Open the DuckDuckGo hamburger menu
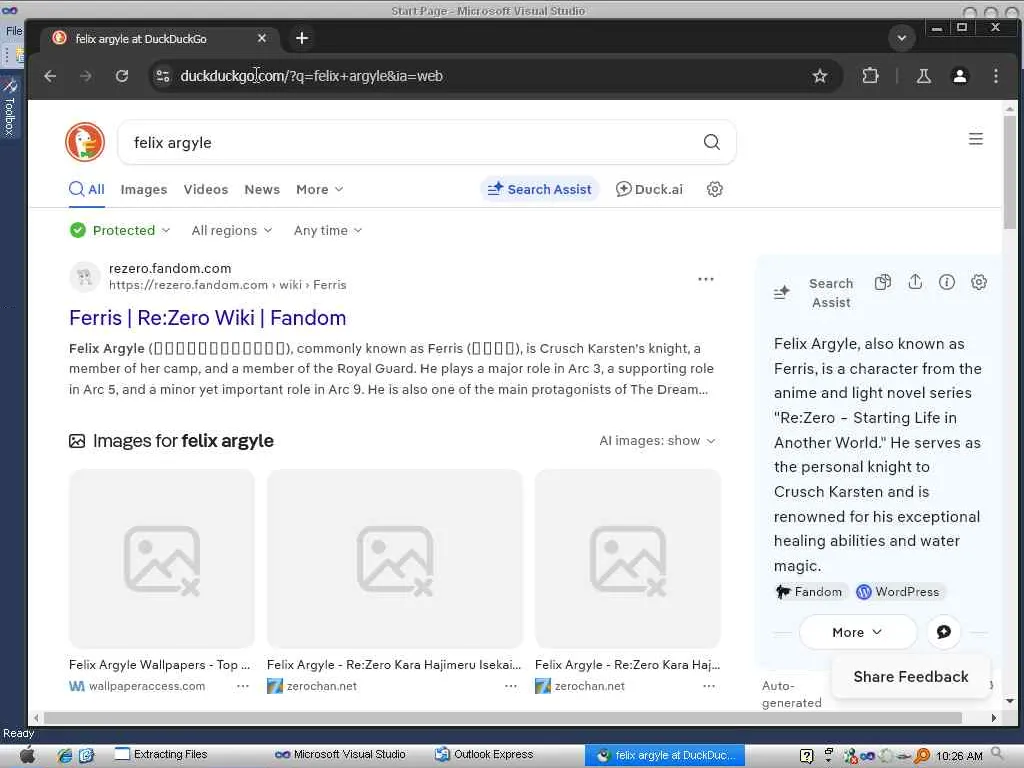The height and width of the screenshot is (768, 1024). tap(976, 138)
